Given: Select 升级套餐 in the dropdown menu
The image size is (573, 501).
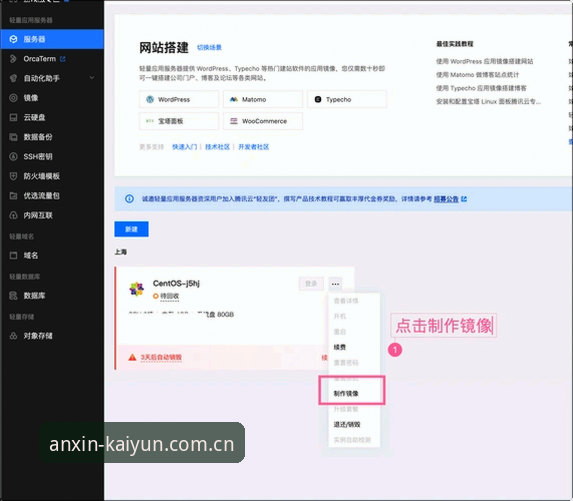Looking at the screenshot, I should point(346,409).
